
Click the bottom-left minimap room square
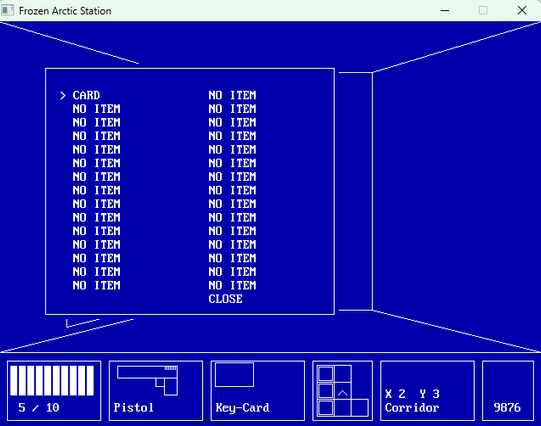[326, 408]
